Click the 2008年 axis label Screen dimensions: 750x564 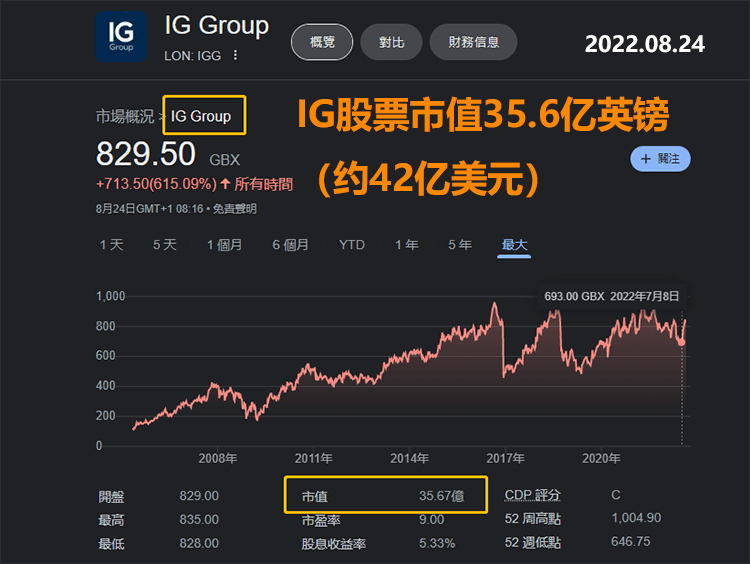pyautogui.click(x=218, y=458)
